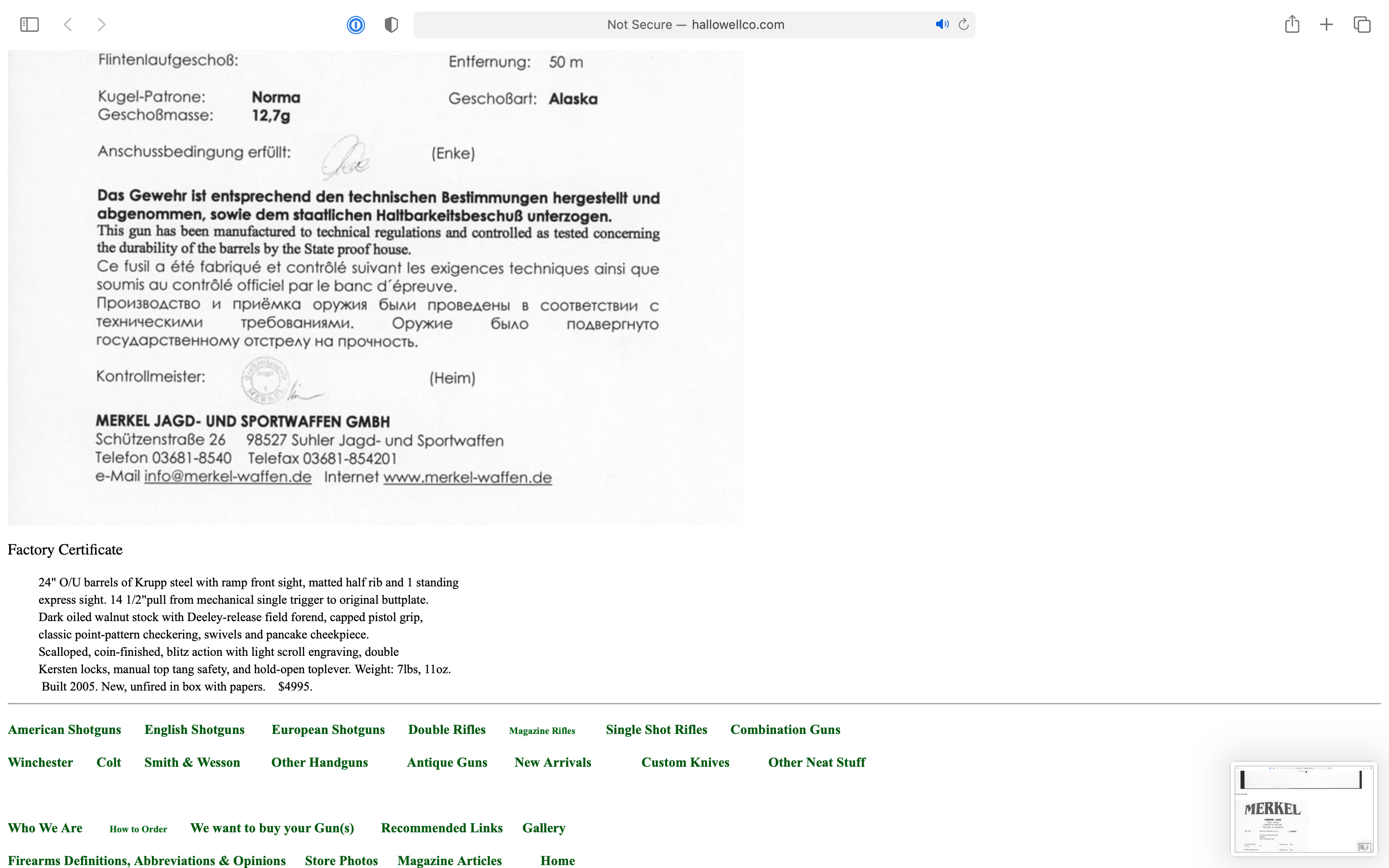Open the Magazine Articles page
The height and width of the screenshot is (868, 1389).
(x=449, y=861)
